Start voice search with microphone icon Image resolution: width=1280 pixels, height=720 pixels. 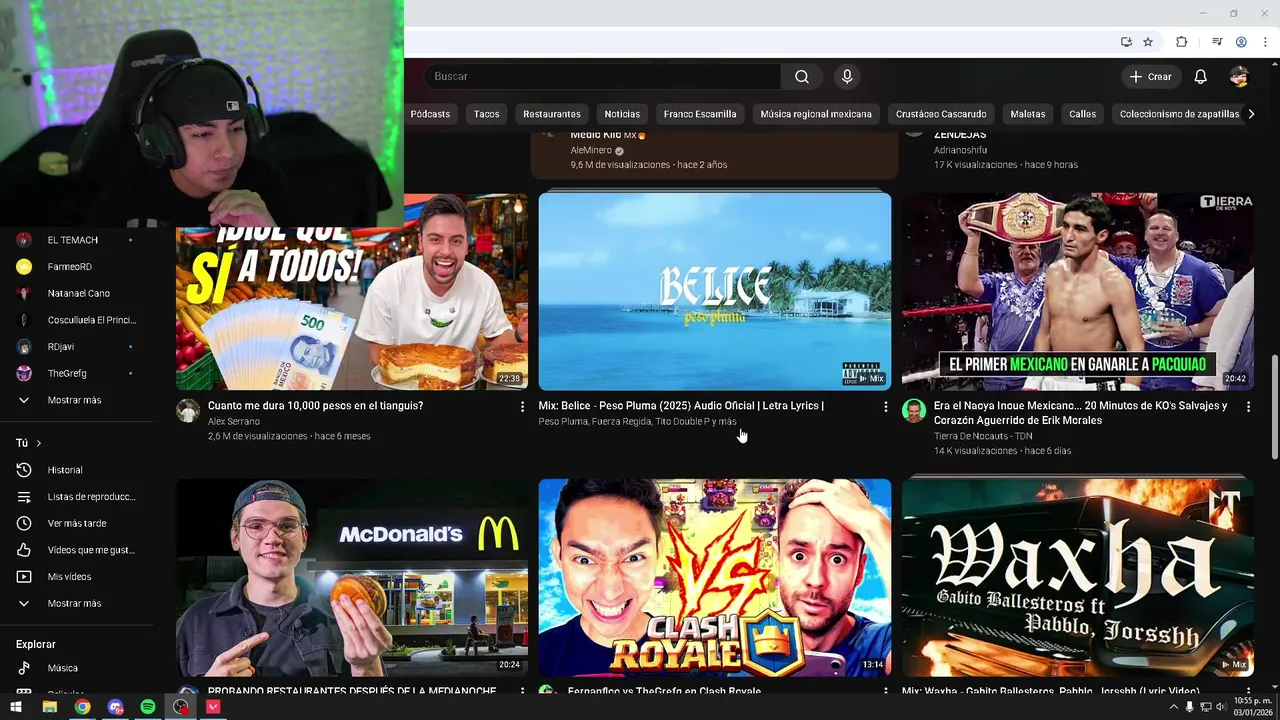pyautogui.click(x=847, y=77)
